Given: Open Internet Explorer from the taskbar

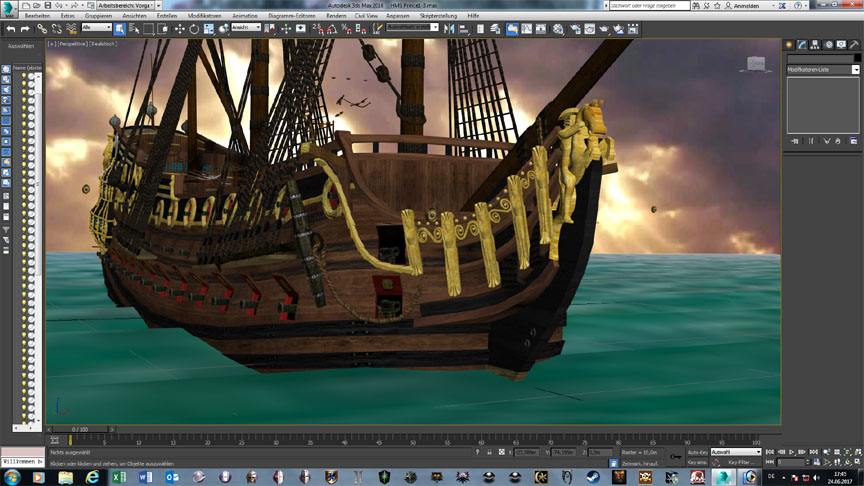Looking at the screenshot, I should click(91, 477).
